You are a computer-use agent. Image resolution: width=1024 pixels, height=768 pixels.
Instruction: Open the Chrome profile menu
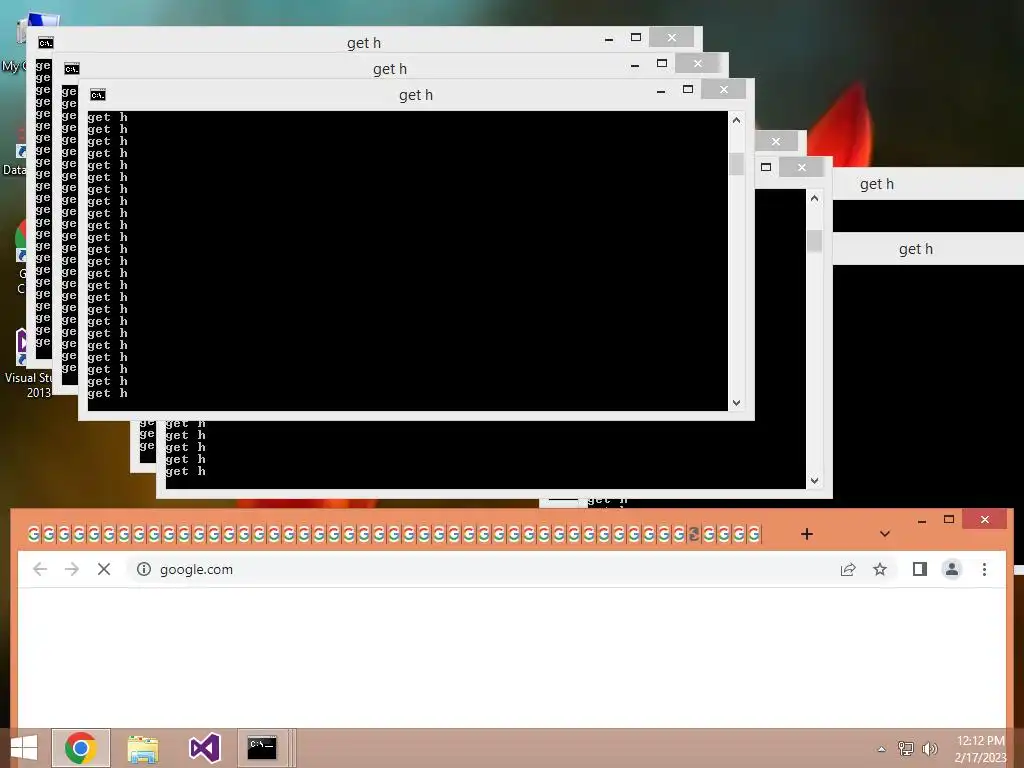(952, 569)
